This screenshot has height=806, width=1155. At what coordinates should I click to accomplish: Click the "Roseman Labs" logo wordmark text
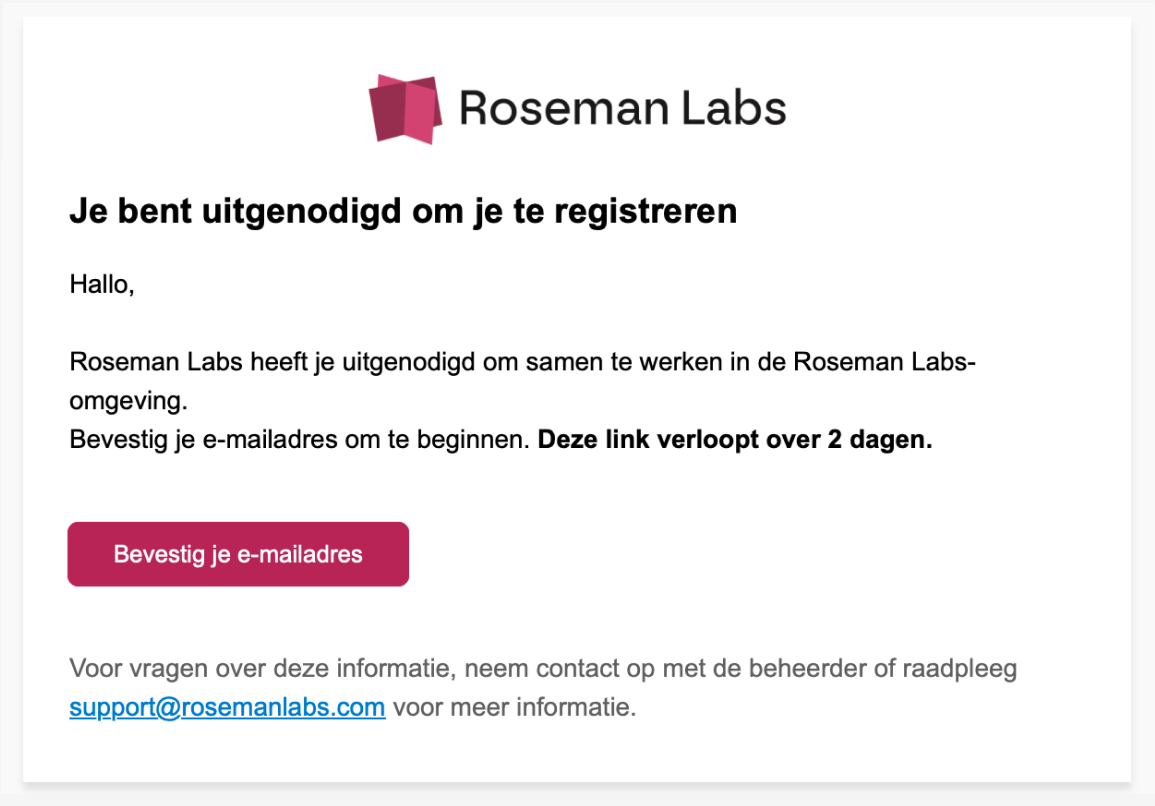(x=622, y=108)
